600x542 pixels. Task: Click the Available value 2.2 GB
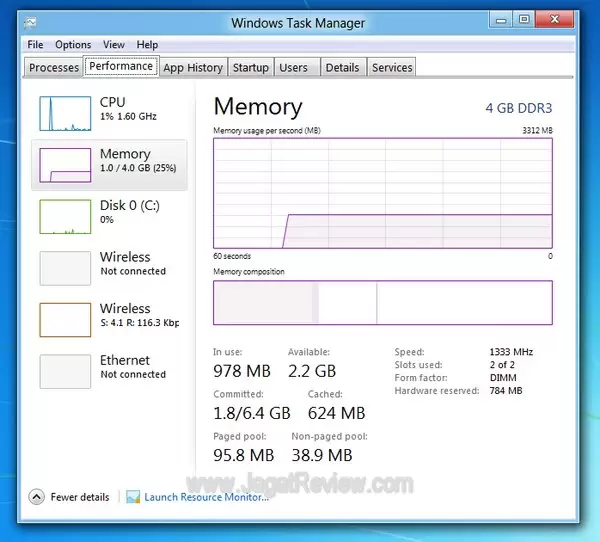[x=312, y=371]
